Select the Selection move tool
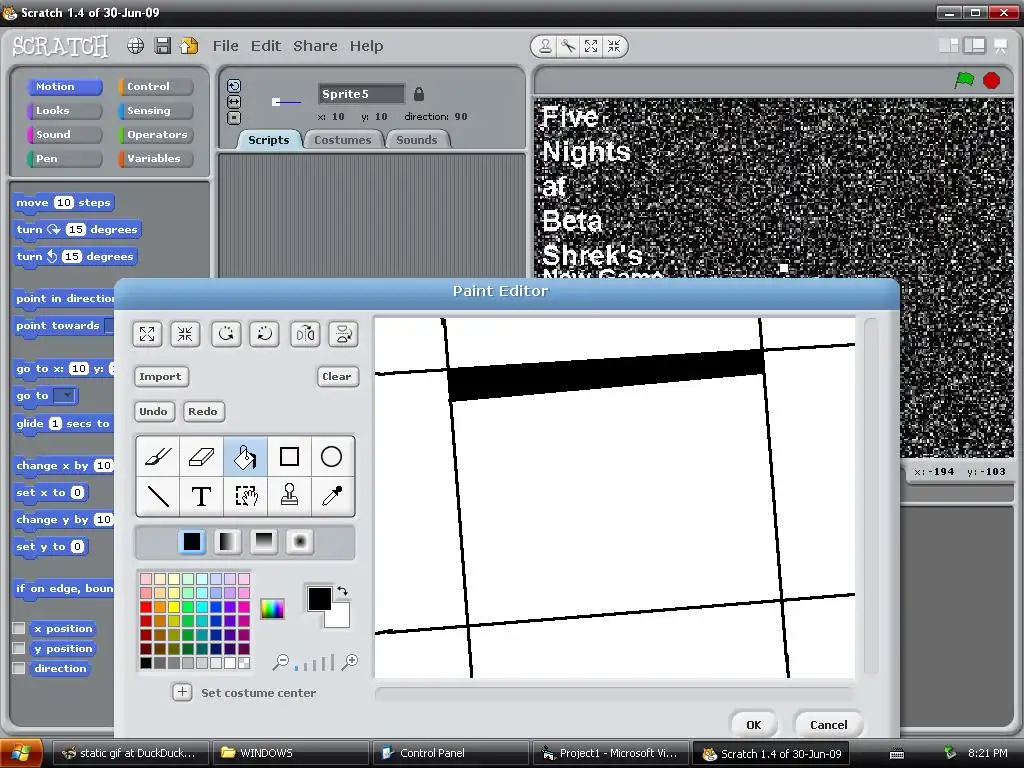Screen dimensions: 1024x768 (x=245, y=496)
